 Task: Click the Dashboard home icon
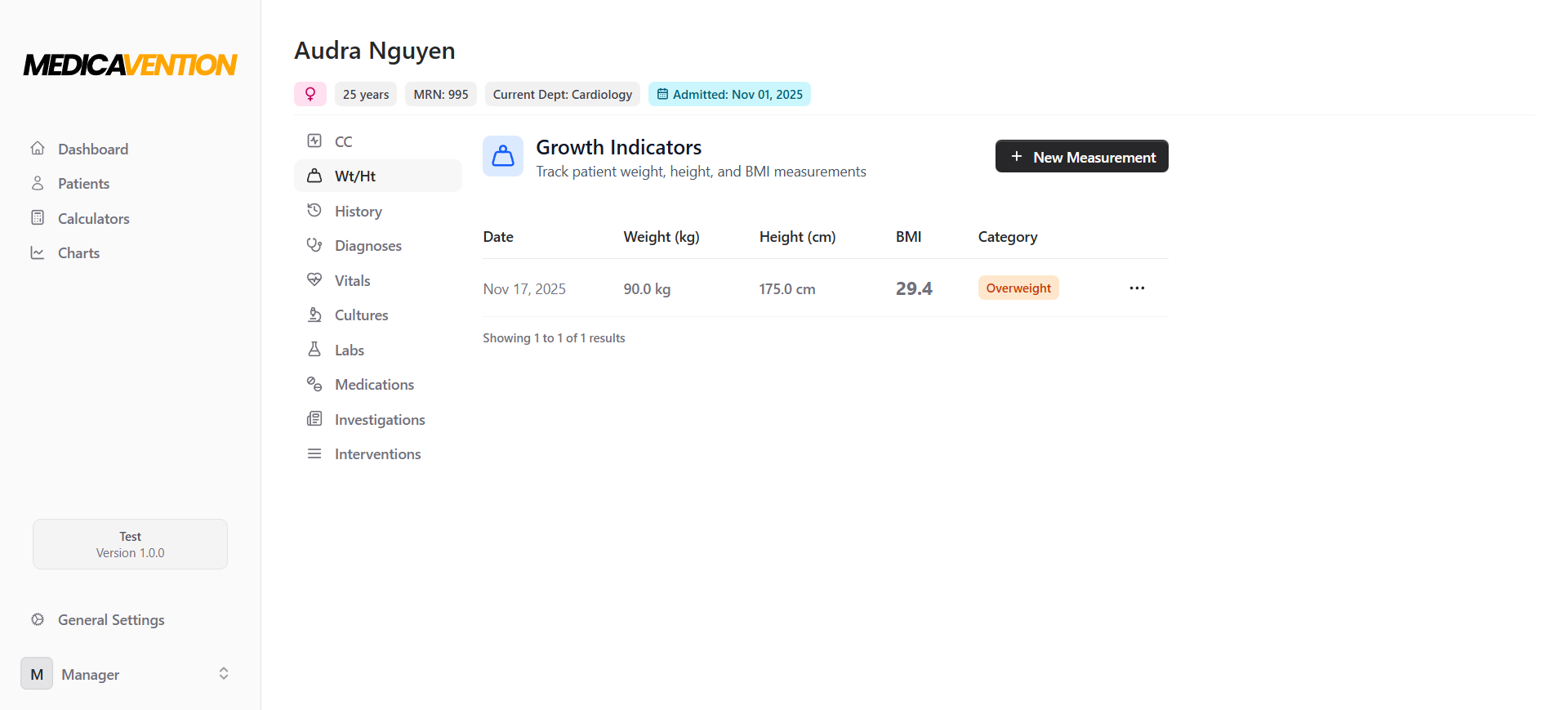(38, 149)
